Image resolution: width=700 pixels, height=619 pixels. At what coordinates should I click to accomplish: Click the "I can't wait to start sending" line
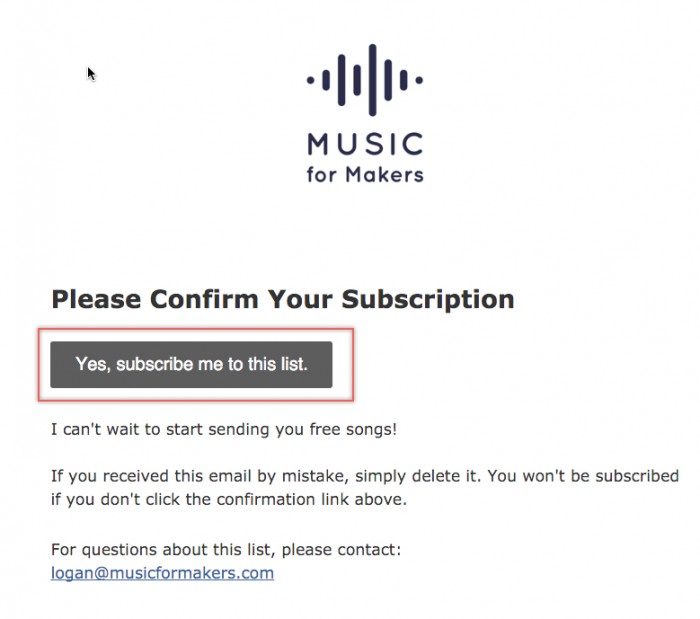pos(170,430)
